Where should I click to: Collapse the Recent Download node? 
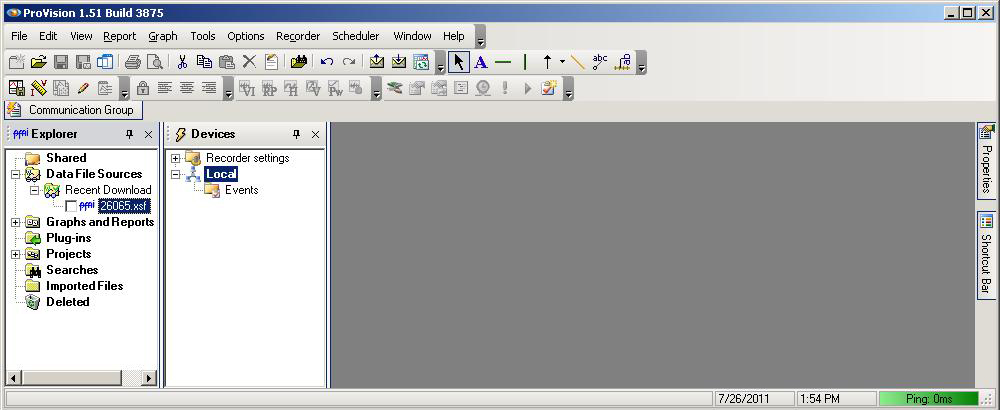click(x=35, y=190)
